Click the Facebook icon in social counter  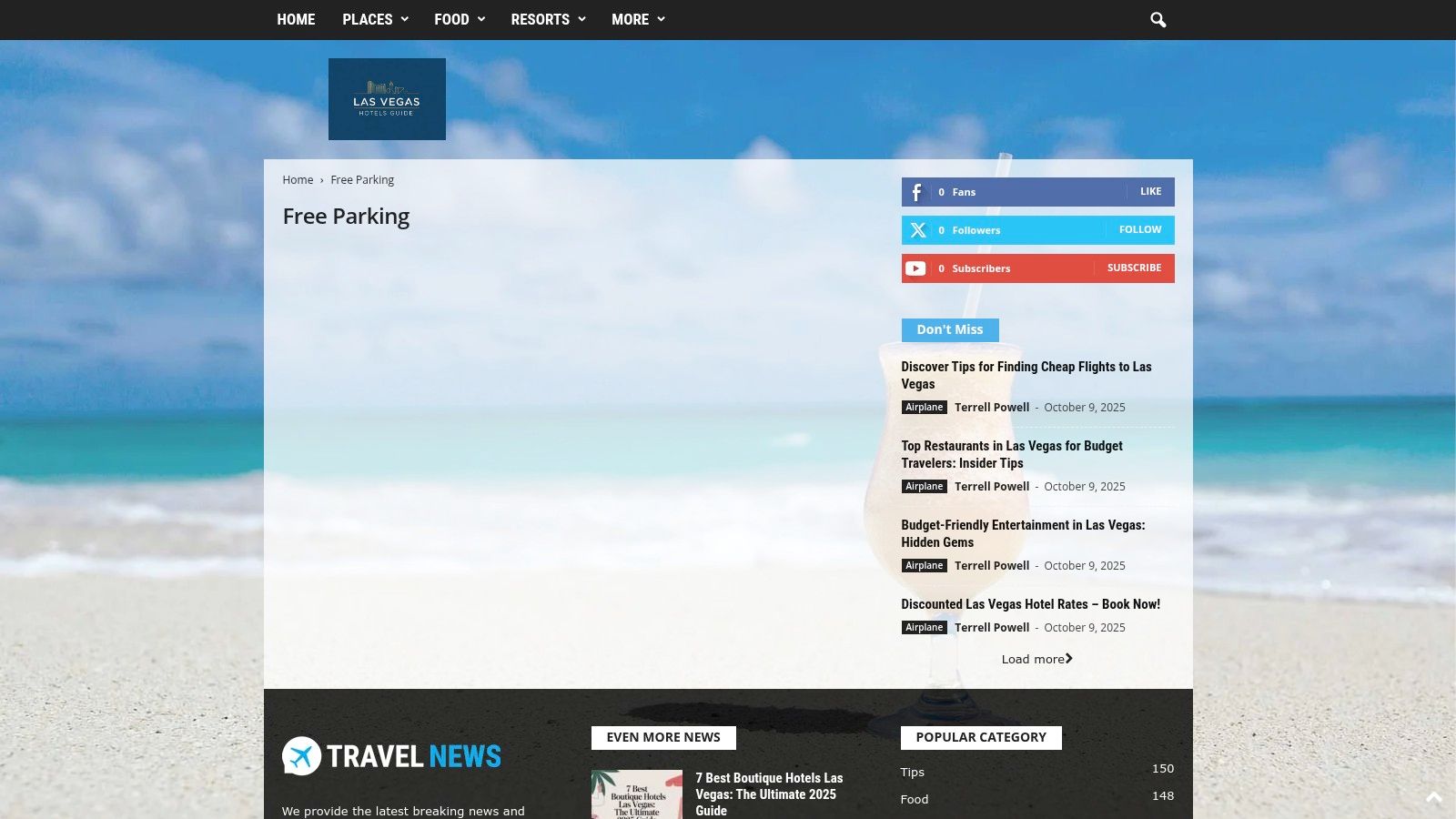916,192
